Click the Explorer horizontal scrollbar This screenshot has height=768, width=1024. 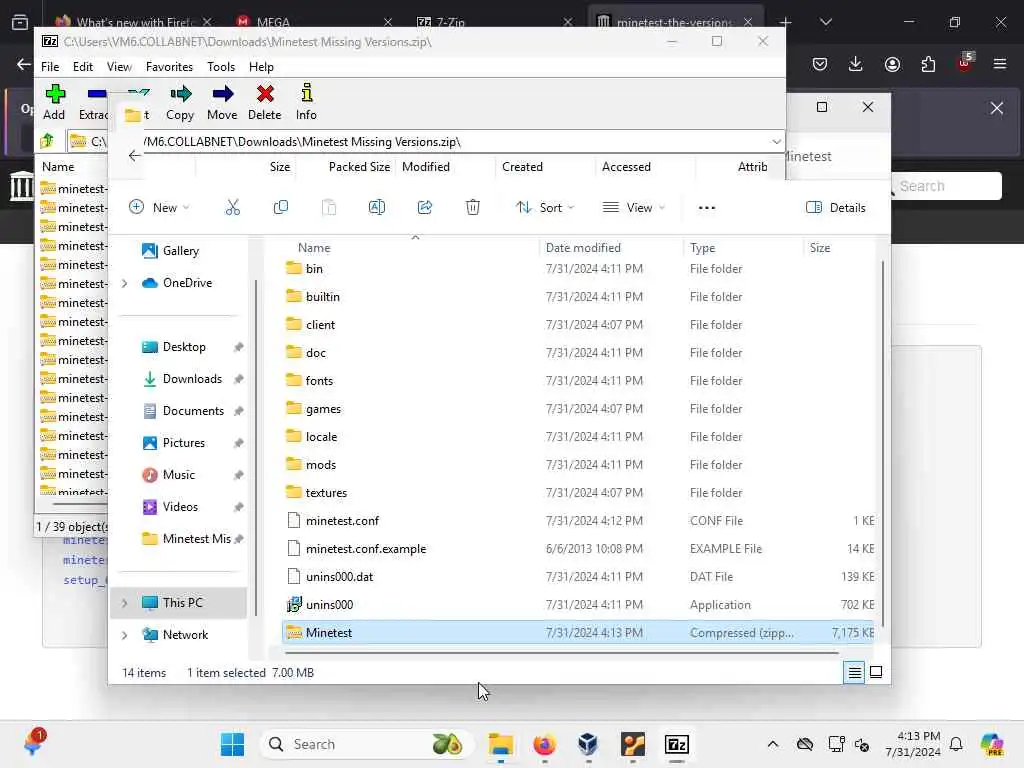[x=562, y=652]
